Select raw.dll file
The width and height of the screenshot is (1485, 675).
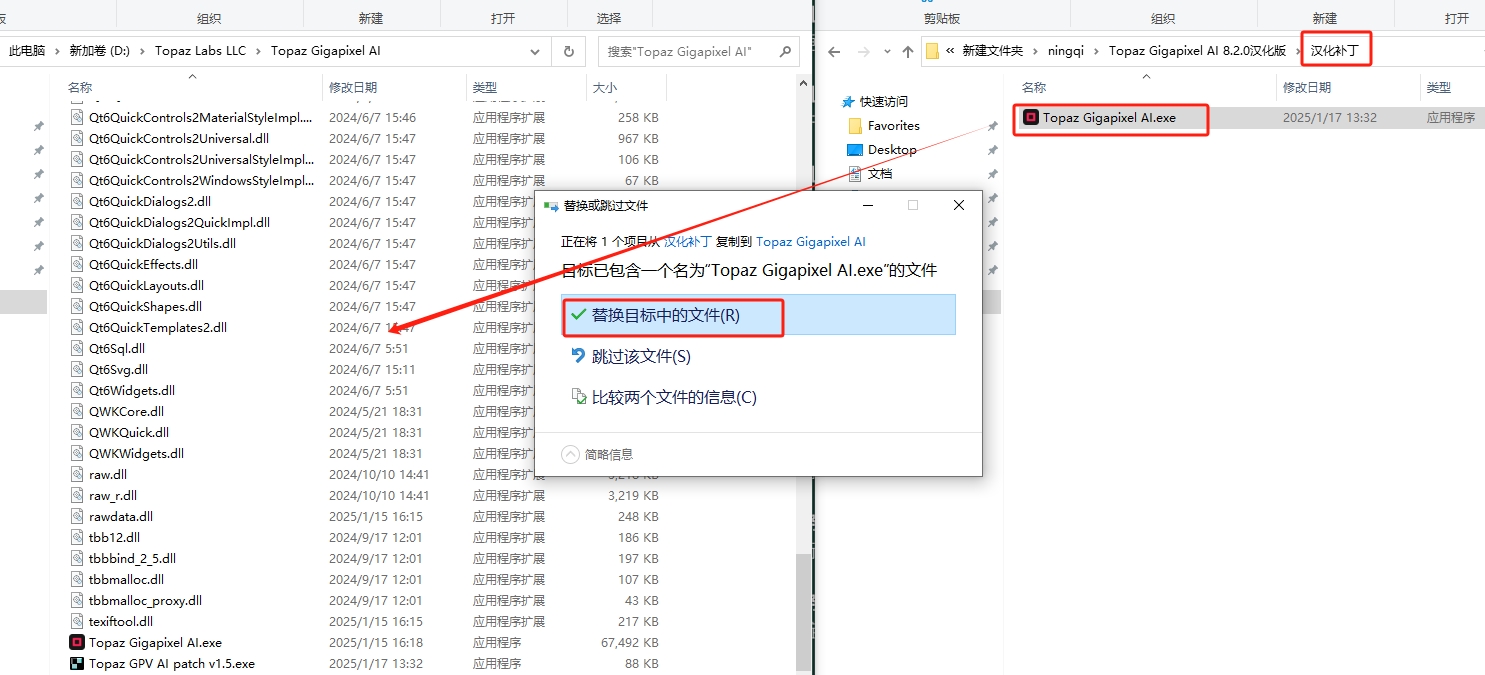[x=107, y=475]
